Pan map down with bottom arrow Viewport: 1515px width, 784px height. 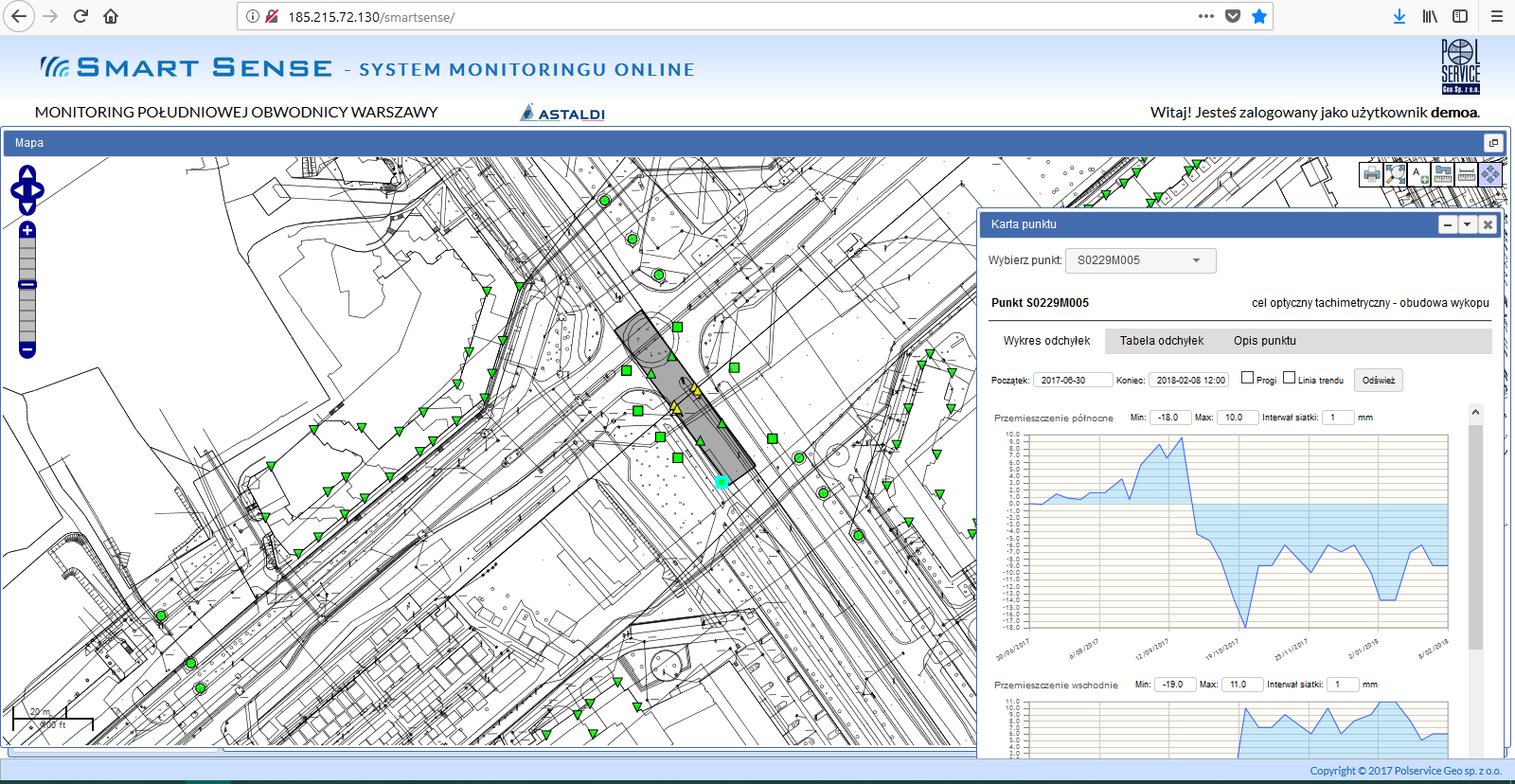pos(27,206)
